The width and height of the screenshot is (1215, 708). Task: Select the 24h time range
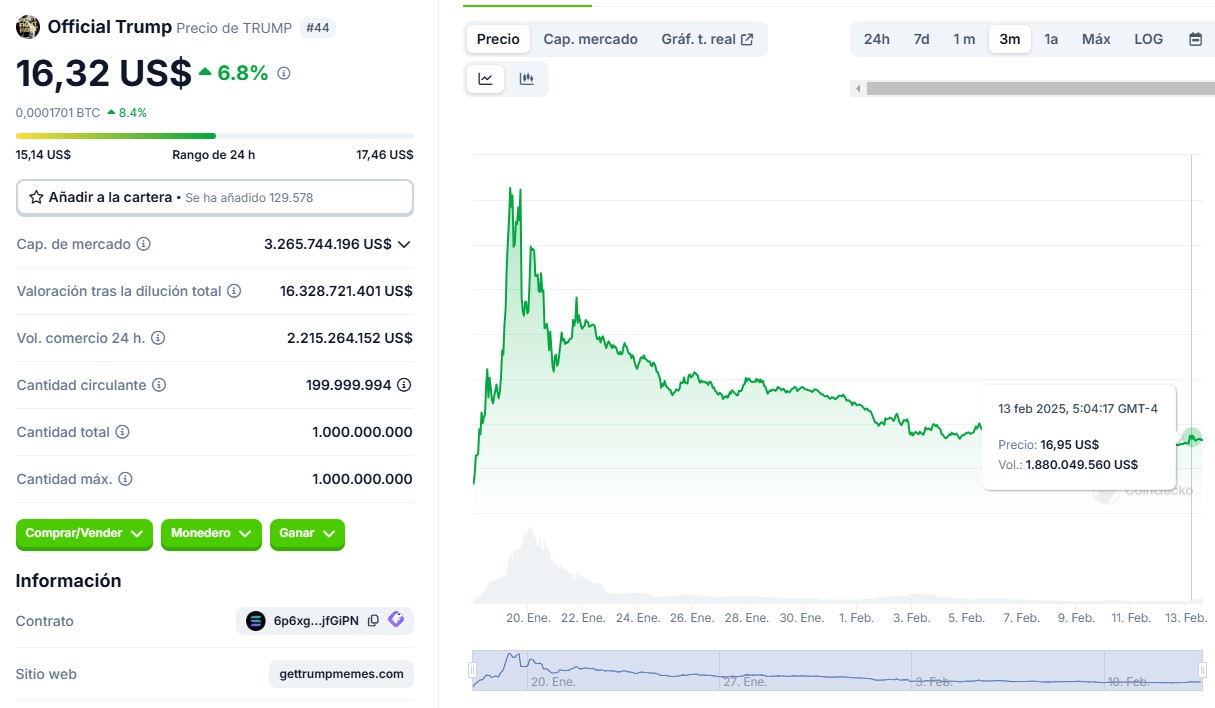coord(876,39)
